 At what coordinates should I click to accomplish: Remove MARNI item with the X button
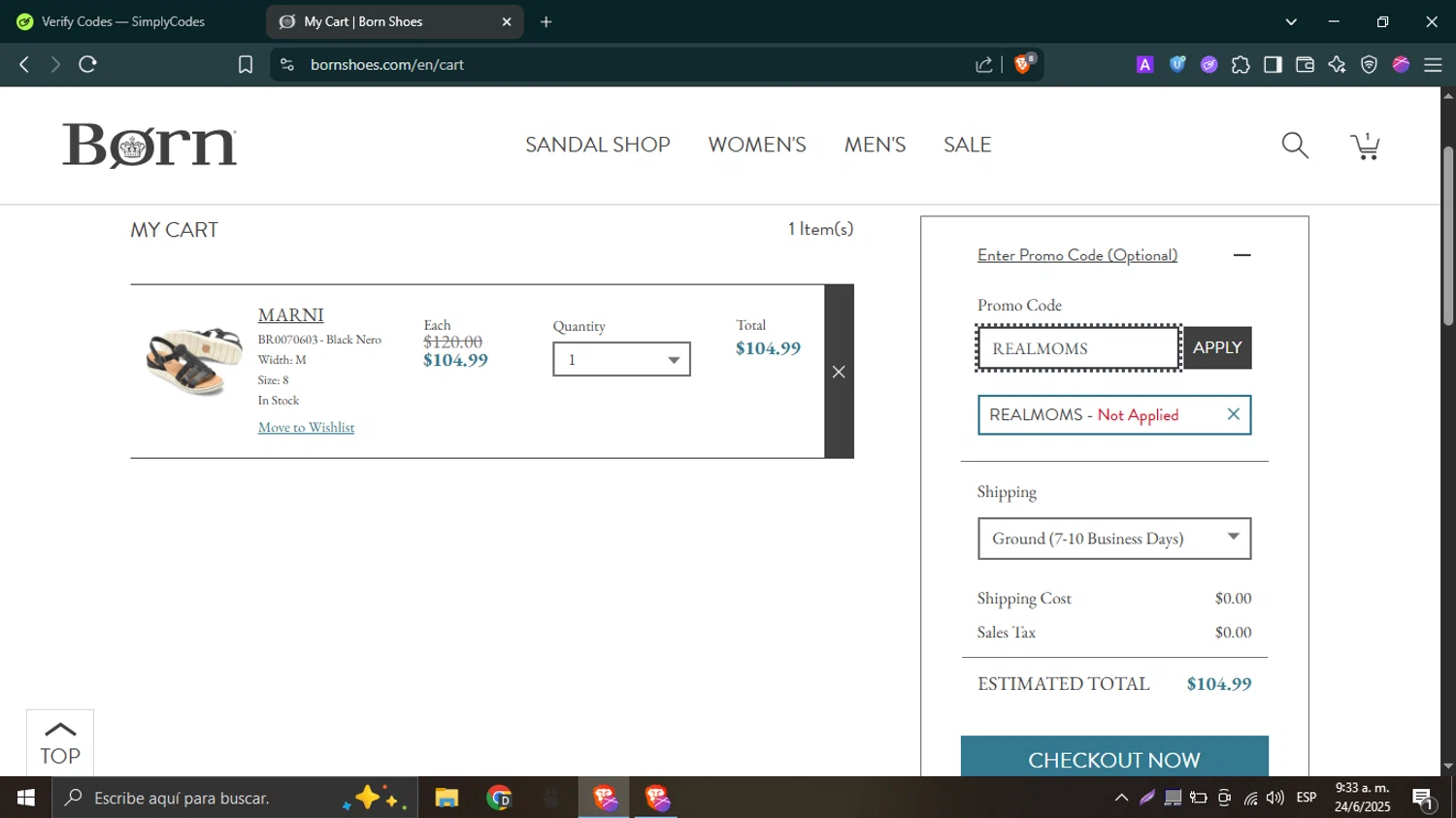point(839,372)
